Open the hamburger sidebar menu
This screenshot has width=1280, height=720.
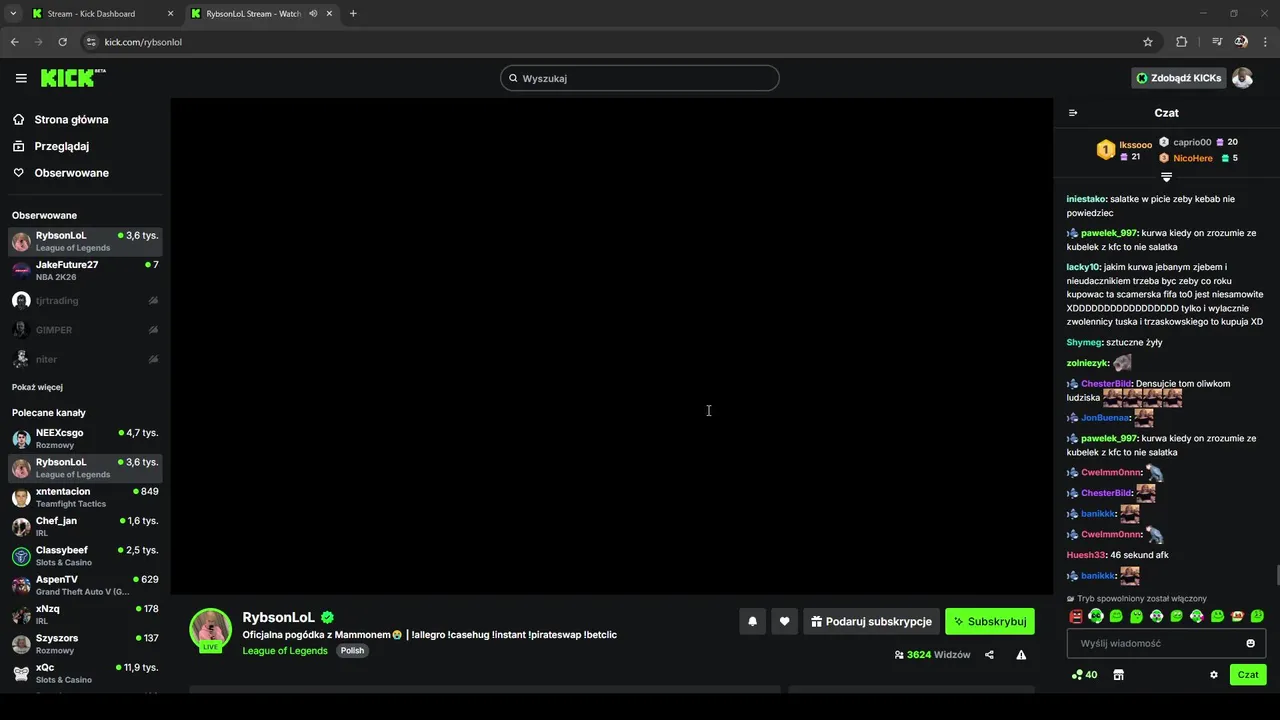pyautogui.click(x=21, y=78)
